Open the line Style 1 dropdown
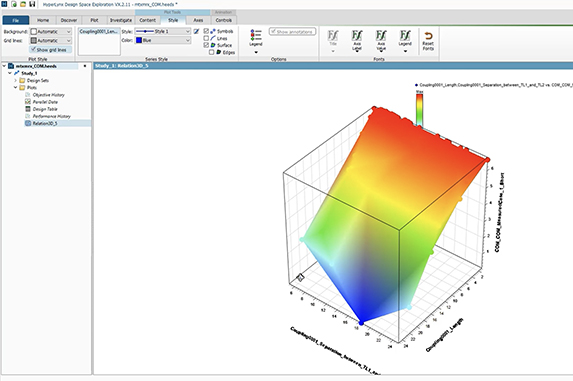The height and width of the screenshot is (381, 573). (x=163, y=31)
